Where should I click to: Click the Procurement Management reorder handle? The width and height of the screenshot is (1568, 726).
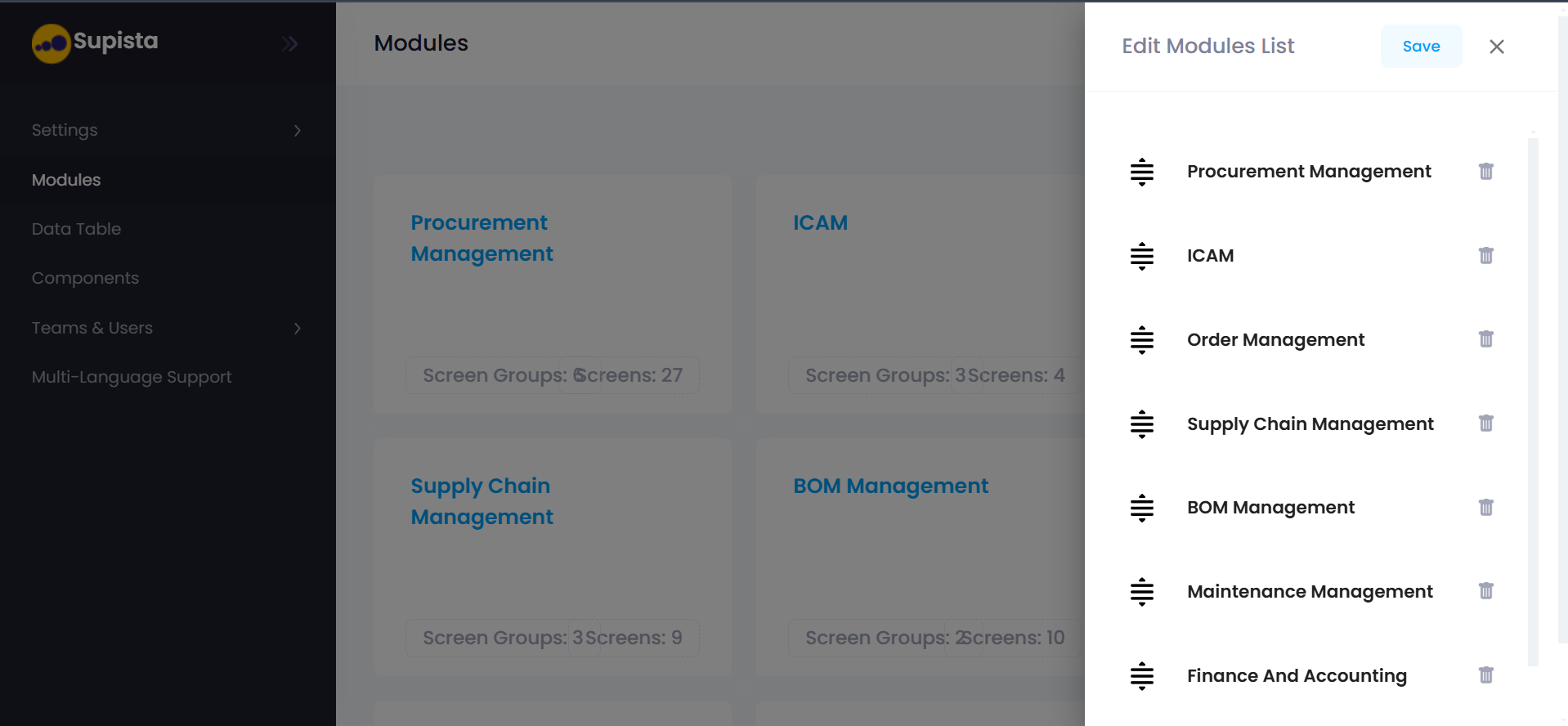tap(1141, 172)
